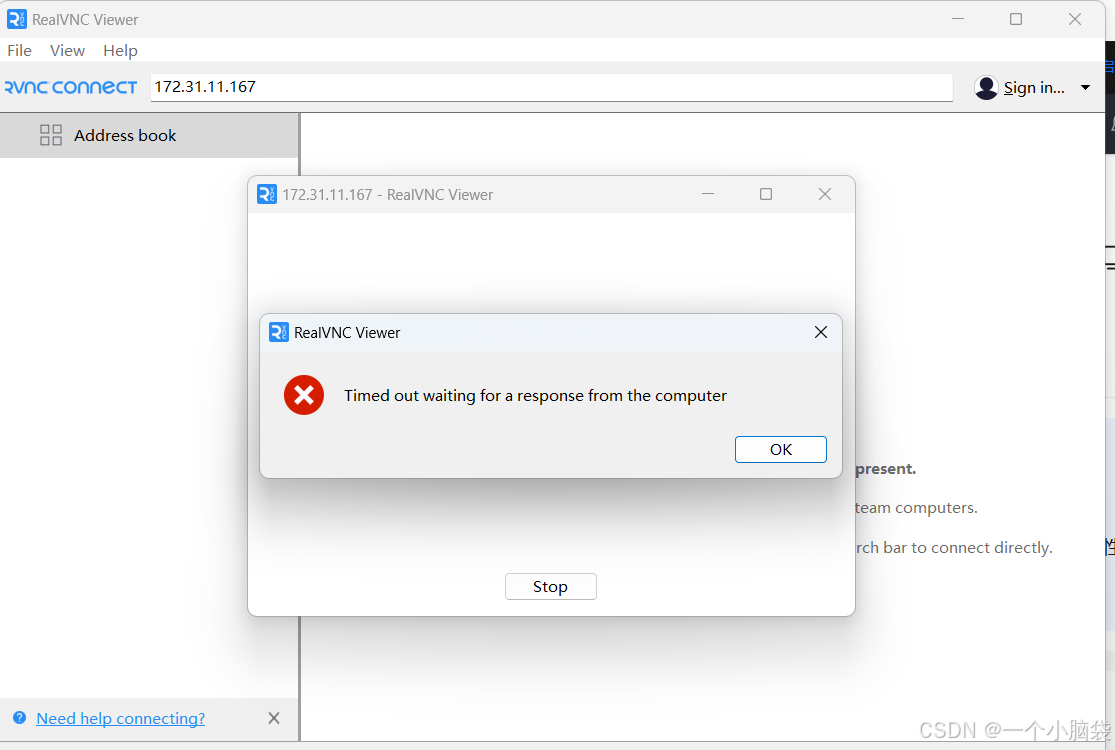Click RealVNC icon in 172.31.11.167 window title
Viewport: 1115px width, 750px height.
pos(267,194)
